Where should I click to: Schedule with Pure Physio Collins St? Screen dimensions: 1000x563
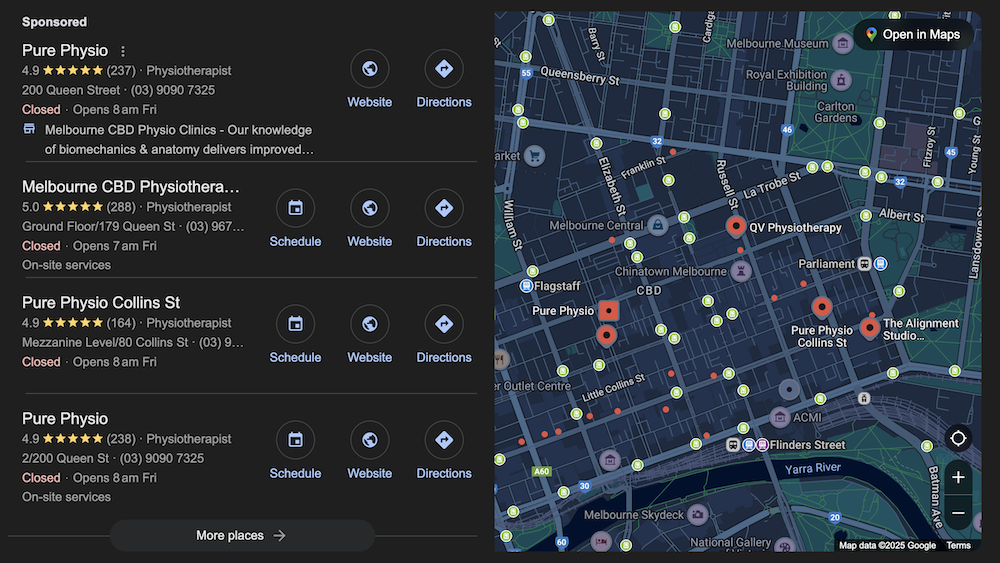[295, 335]
